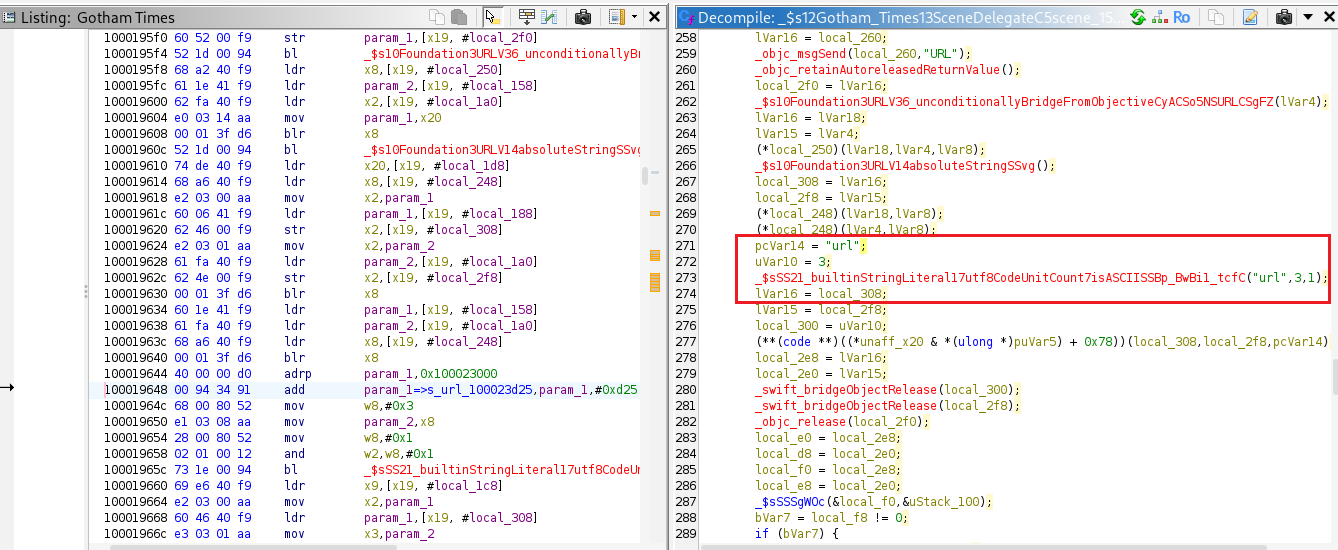1338x550 pixels.
Task: Open the browser field formatter icon
Action: [526, 17]
